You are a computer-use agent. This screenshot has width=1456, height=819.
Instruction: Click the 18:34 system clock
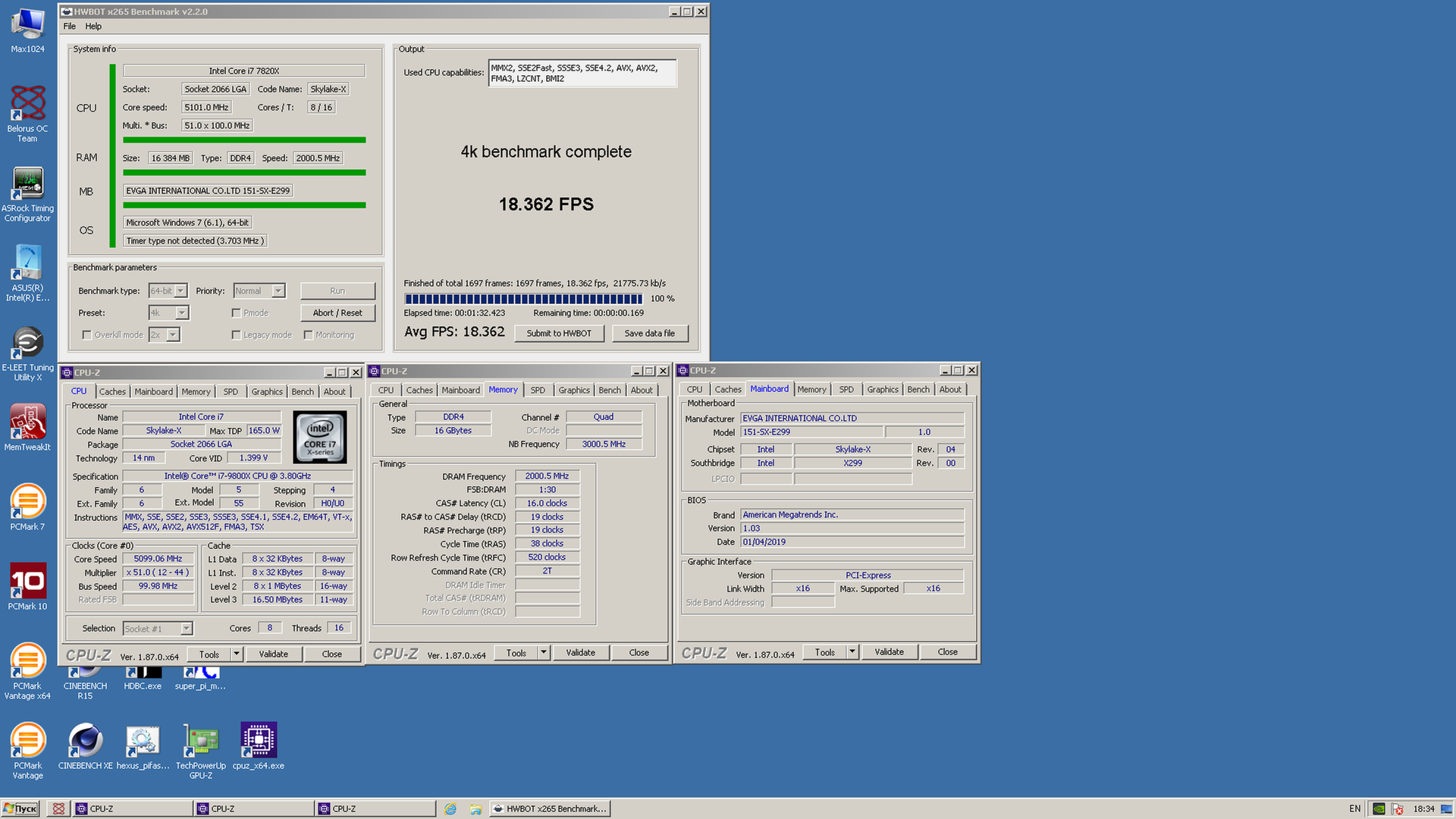coord(1423,809)
